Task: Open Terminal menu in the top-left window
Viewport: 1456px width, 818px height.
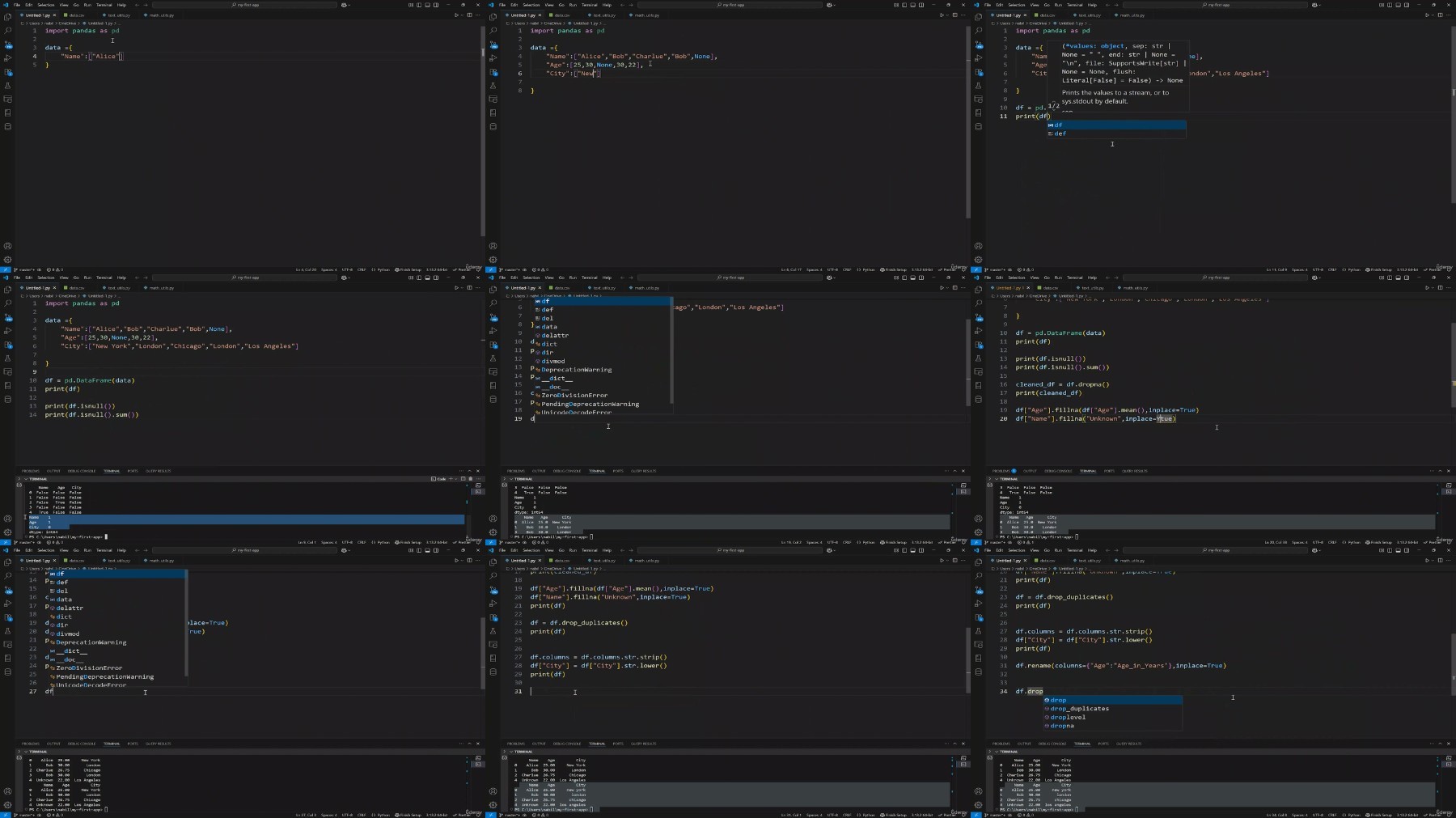Action: point(104,5)
